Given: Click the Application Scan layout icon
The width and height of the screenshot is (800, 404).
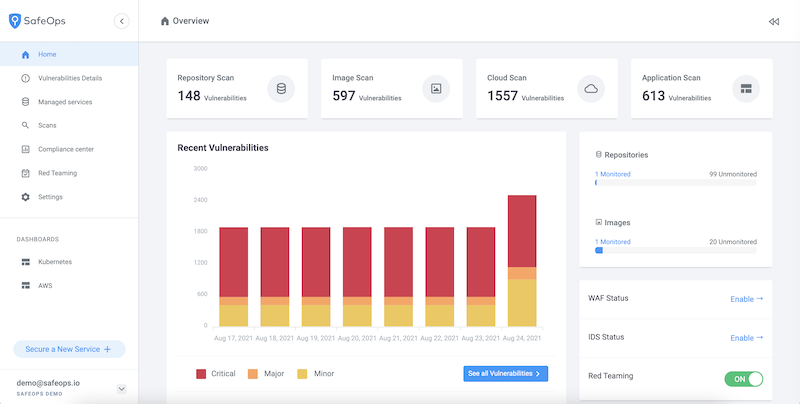Looking at the screenshot, I should point(746,89).
